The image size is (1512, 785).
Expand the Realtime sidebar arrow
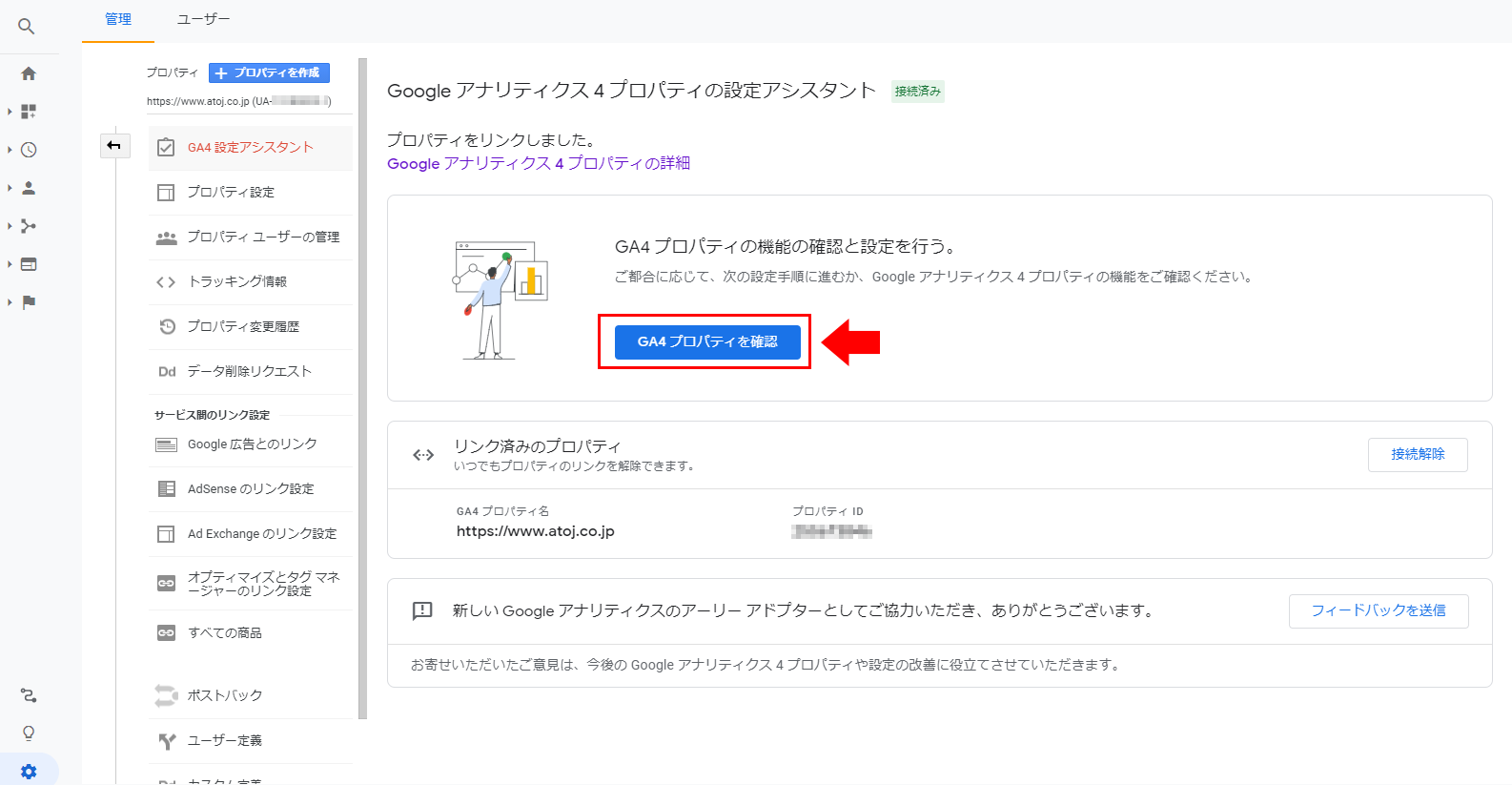[10, 150]
